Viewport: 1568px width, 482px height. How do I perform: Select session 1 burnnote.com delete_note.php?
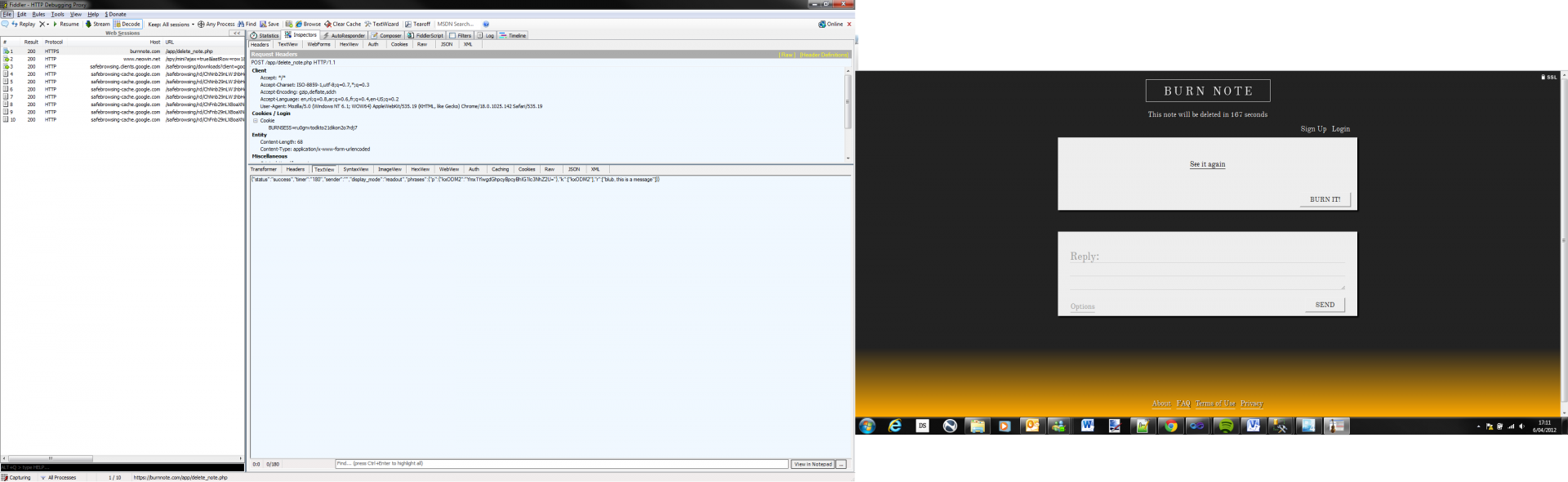tap(122, 51)
